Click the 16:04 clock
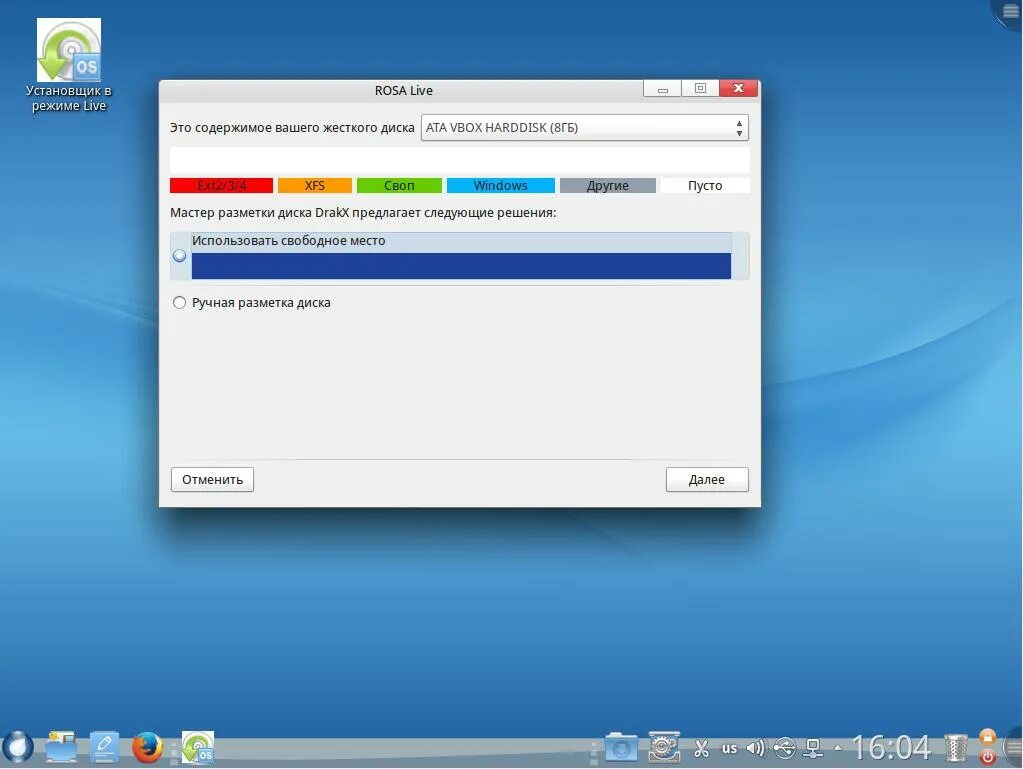1023x769 pixels. 891,747
